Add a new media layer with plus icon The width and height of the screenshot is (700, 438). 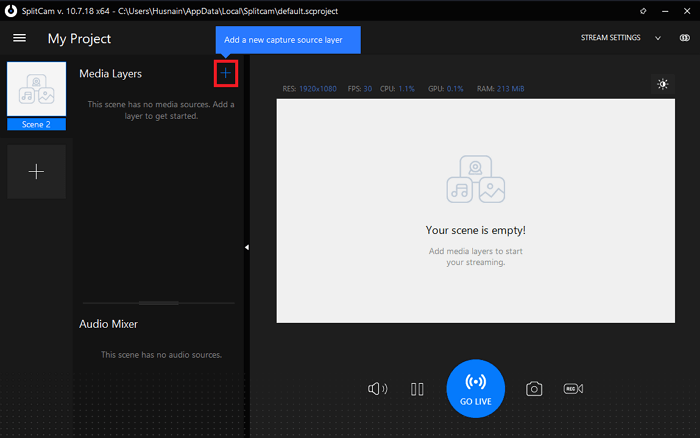pyautogui.click(x=225, y=73)
